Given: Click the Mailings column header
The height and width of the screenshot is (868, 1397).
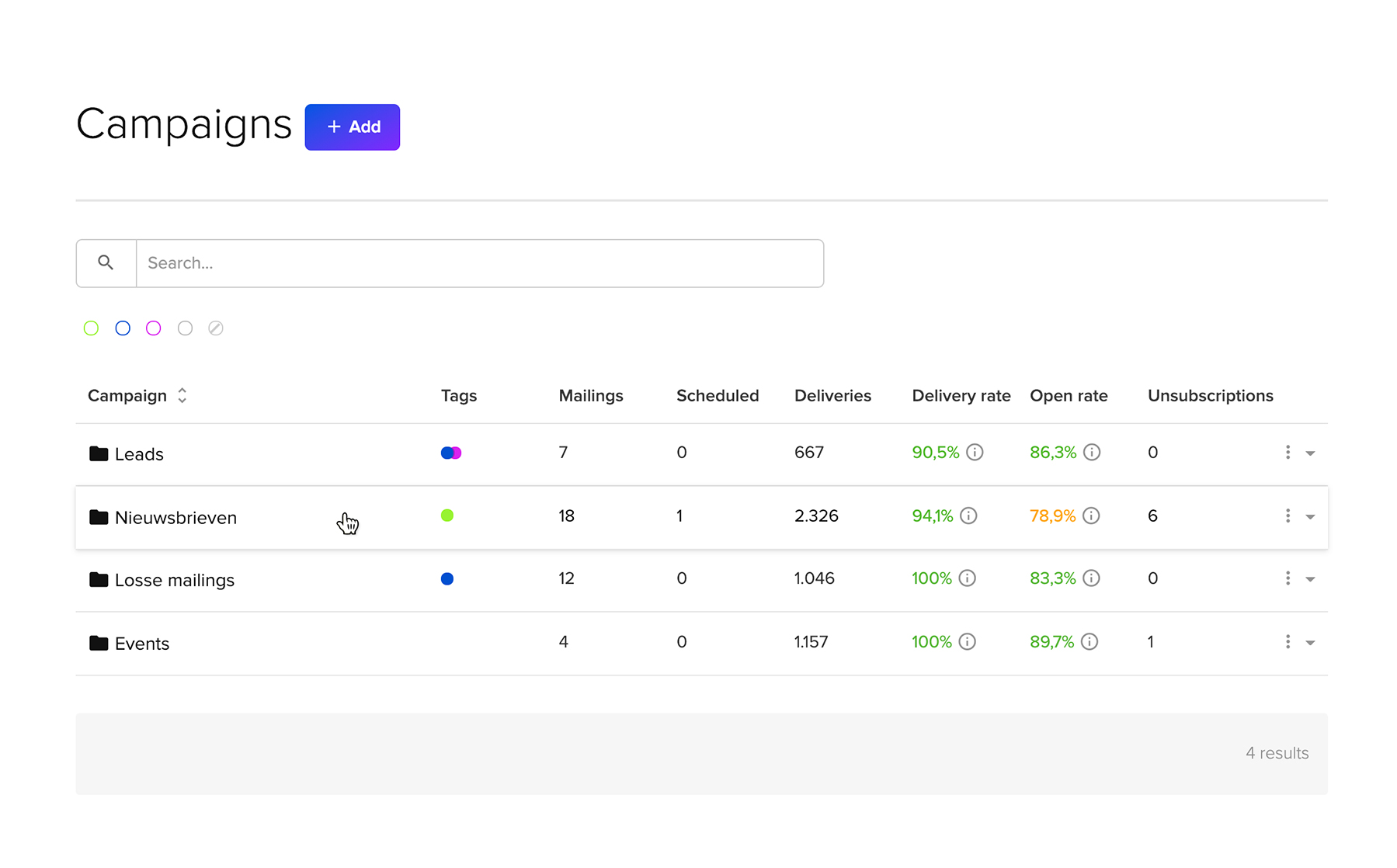Looking at the screenshot, I should click(591, 396).
